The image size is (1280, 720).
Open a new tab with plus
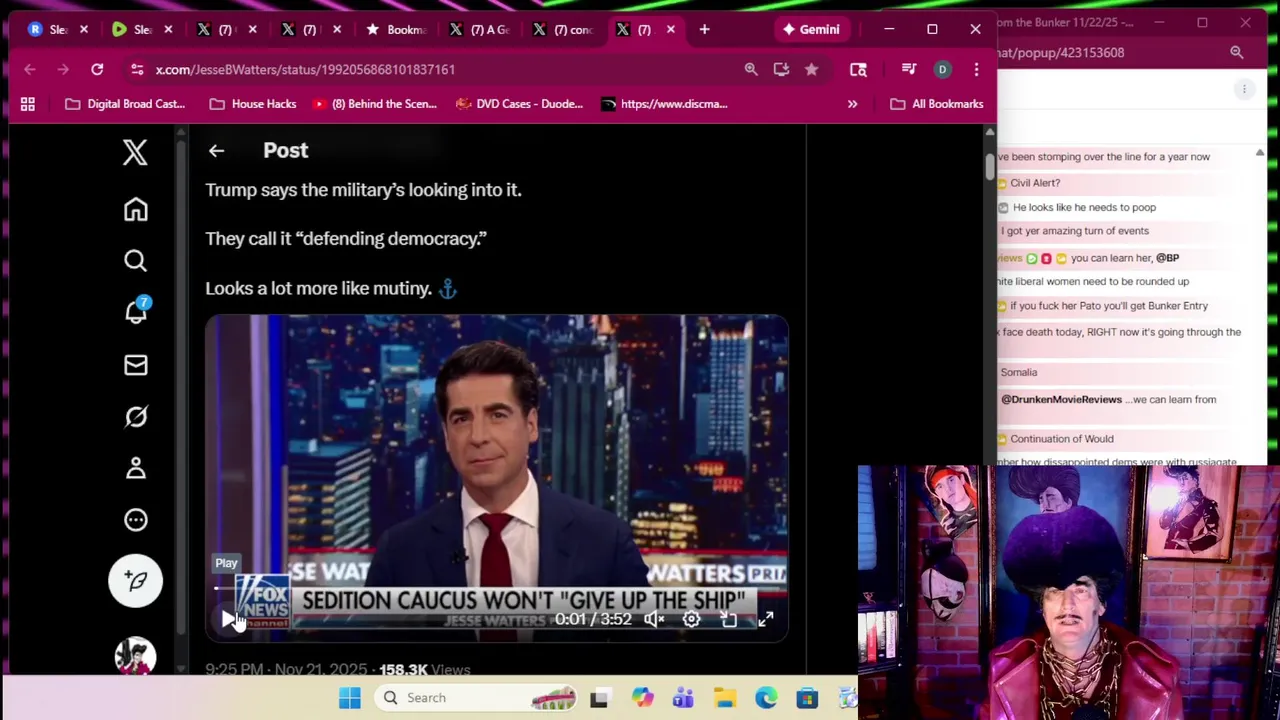point(704,29)
